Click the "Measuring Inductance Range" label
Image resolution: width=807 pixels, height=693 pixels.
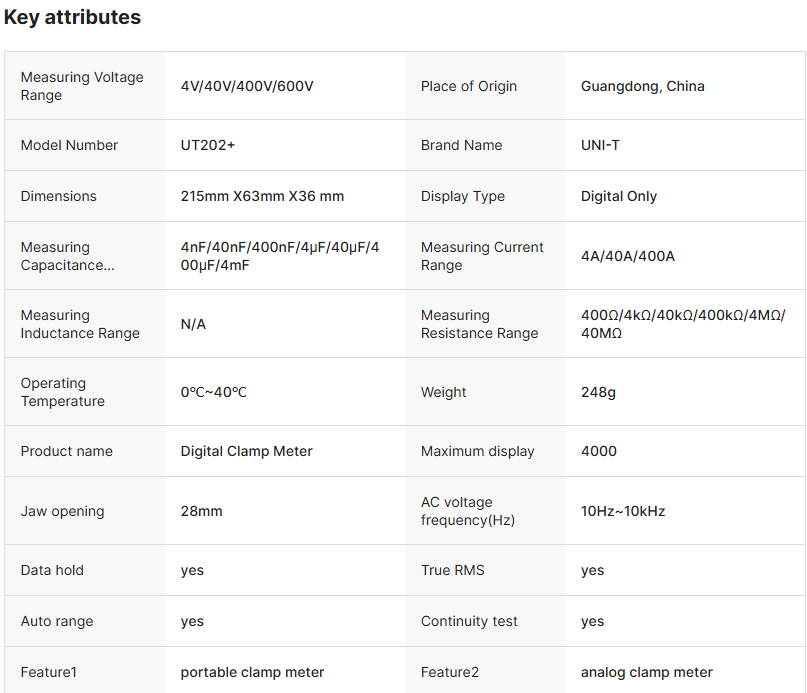tap(80, 324)
